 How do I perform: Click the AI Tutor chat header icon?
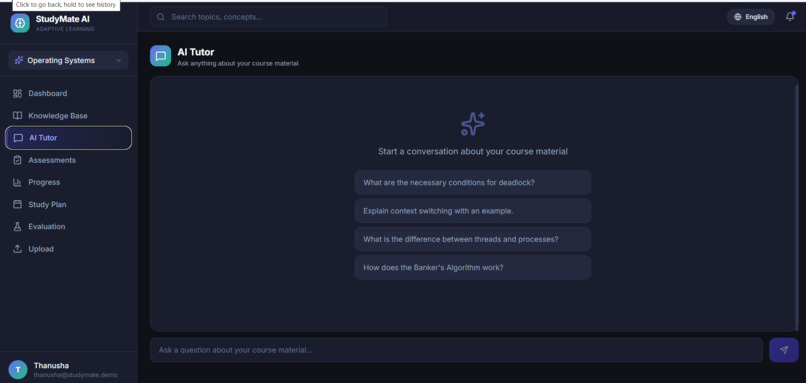160,56
